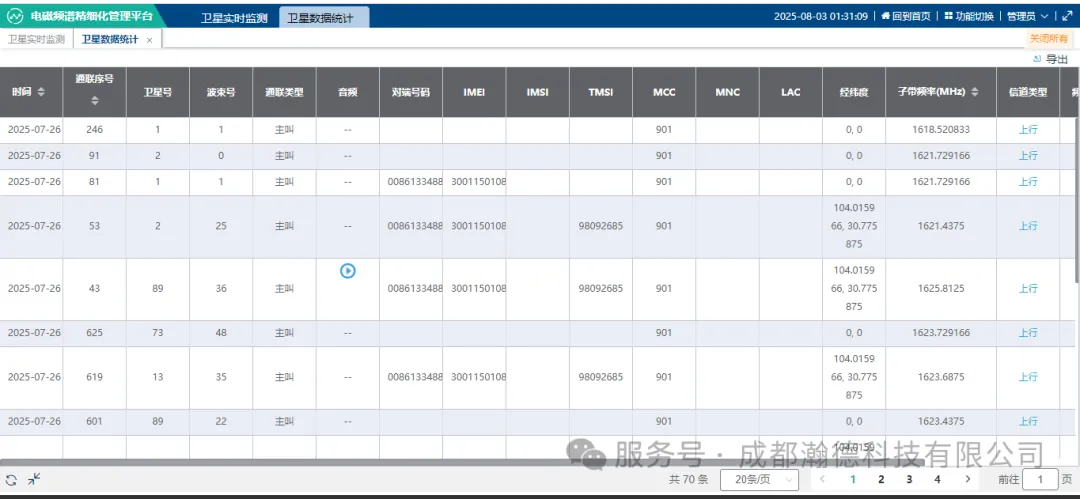This screenshot has height=499, width=1080.
Task: Switch to the 卫星实时监测 top menu tab
Action: (x=234, y=18)
